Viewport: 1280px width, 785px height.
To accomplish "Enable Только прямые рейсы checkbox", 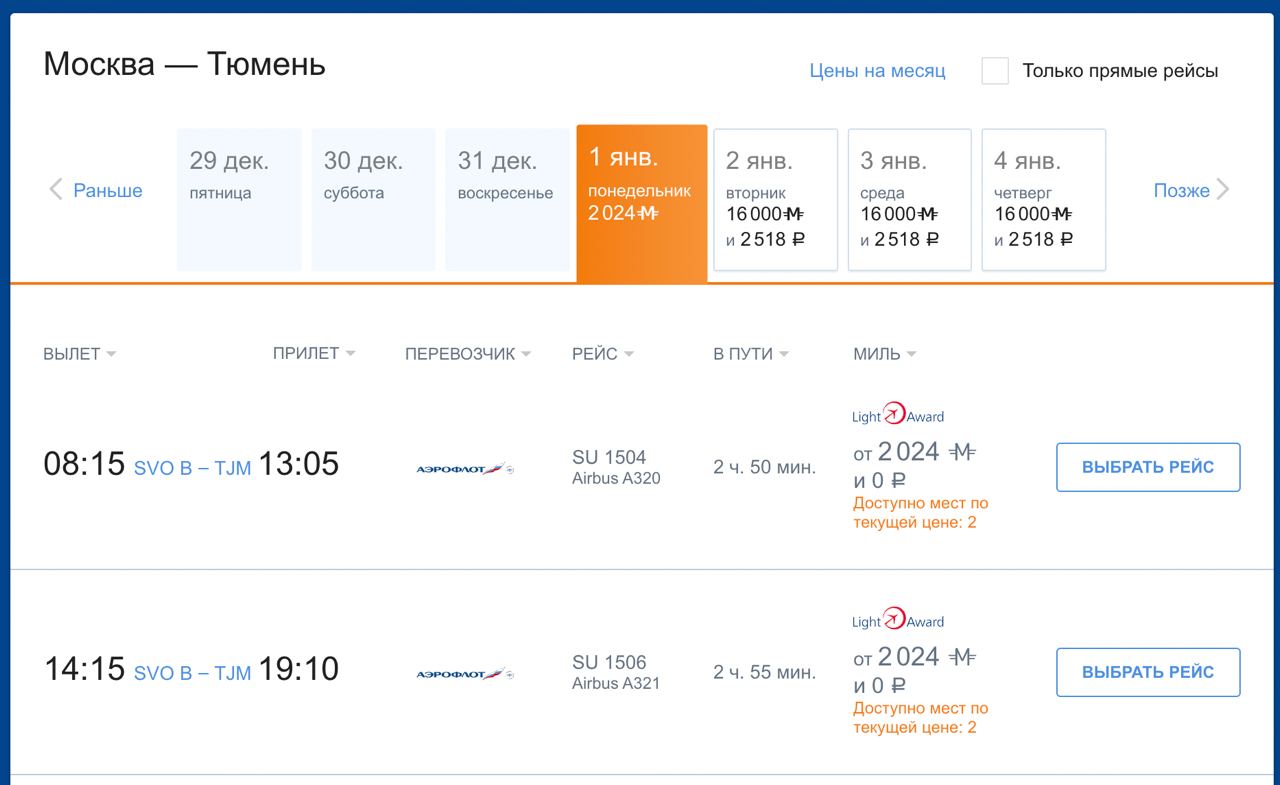I will coord(995,71).
